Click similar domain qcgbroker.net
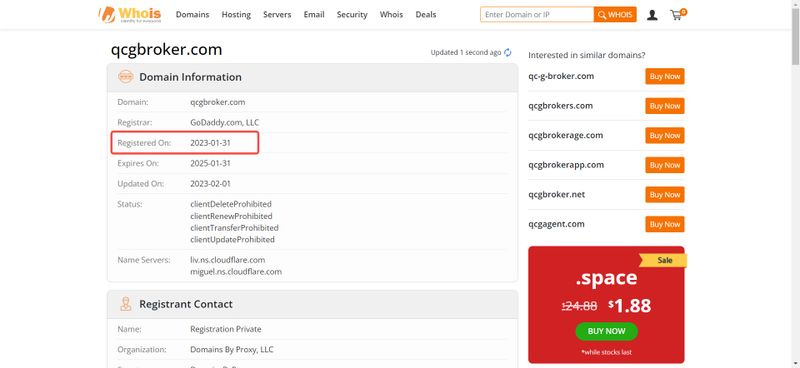Screen dimensions: 800x368 pyautogui.click(x=557, y=194)
